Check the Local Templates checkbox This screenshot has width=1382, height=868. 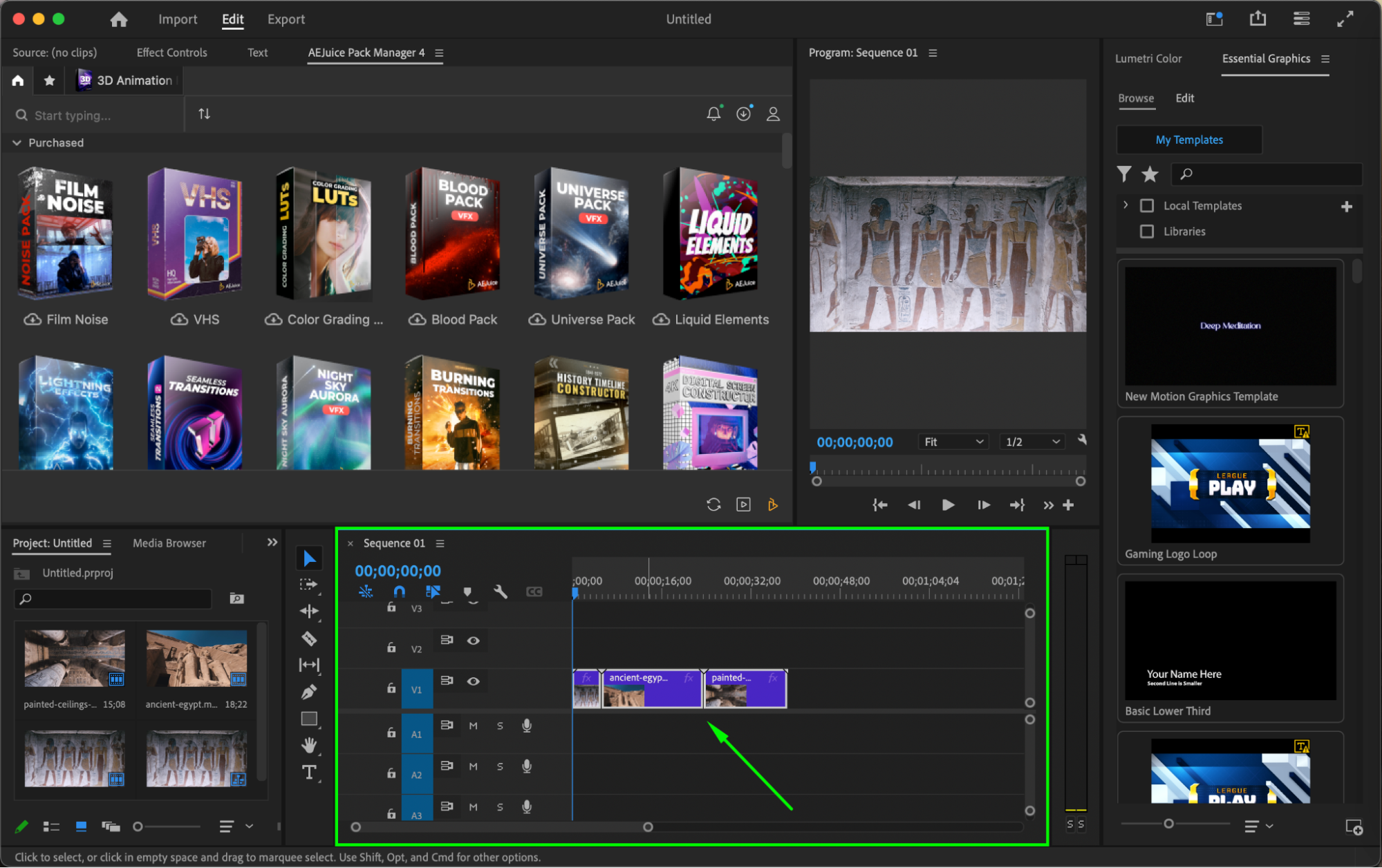tap(1147, 206)
